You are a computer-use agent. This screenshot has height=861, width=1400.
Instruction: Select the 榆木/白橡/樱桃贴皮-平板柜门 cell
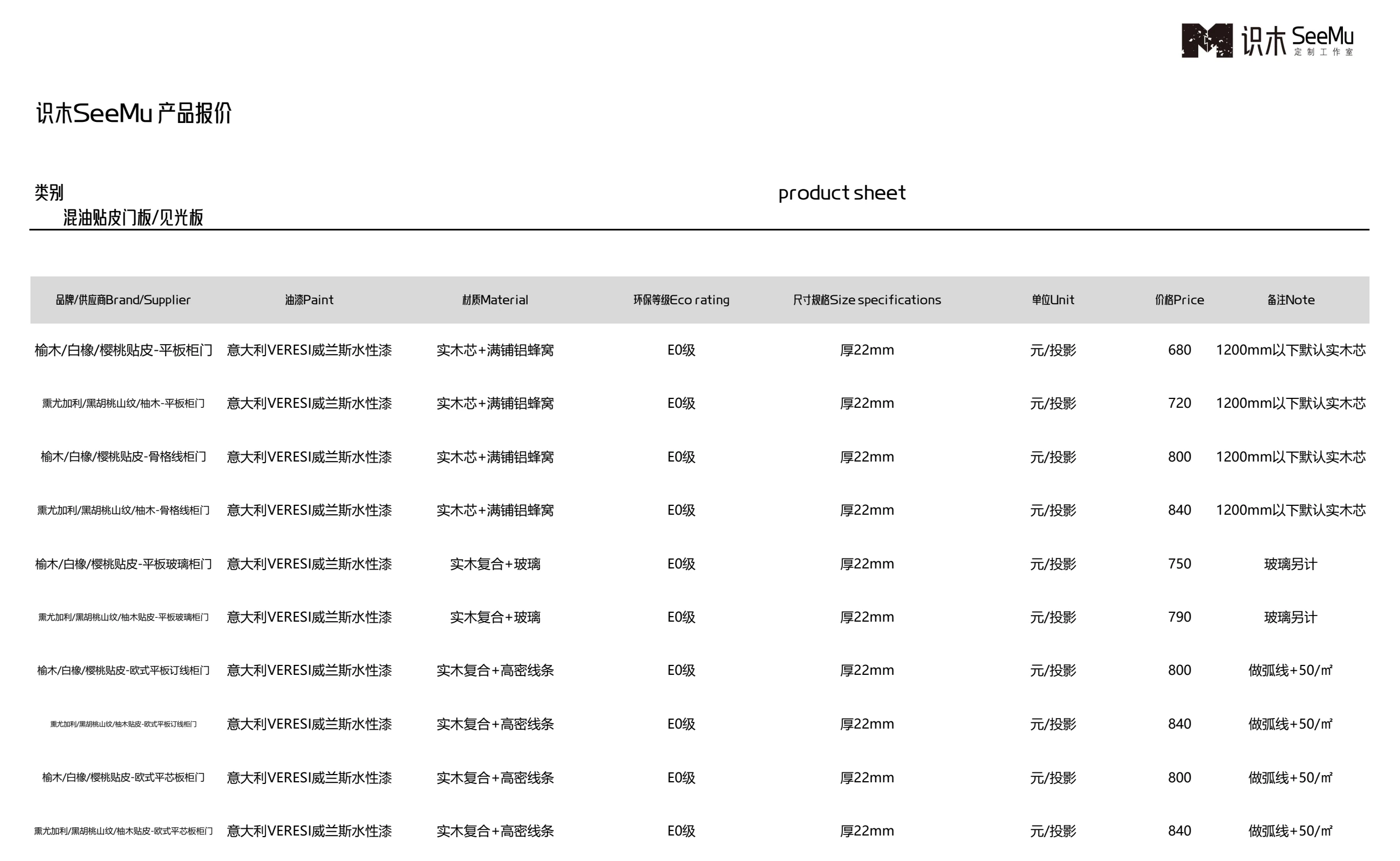123,350
